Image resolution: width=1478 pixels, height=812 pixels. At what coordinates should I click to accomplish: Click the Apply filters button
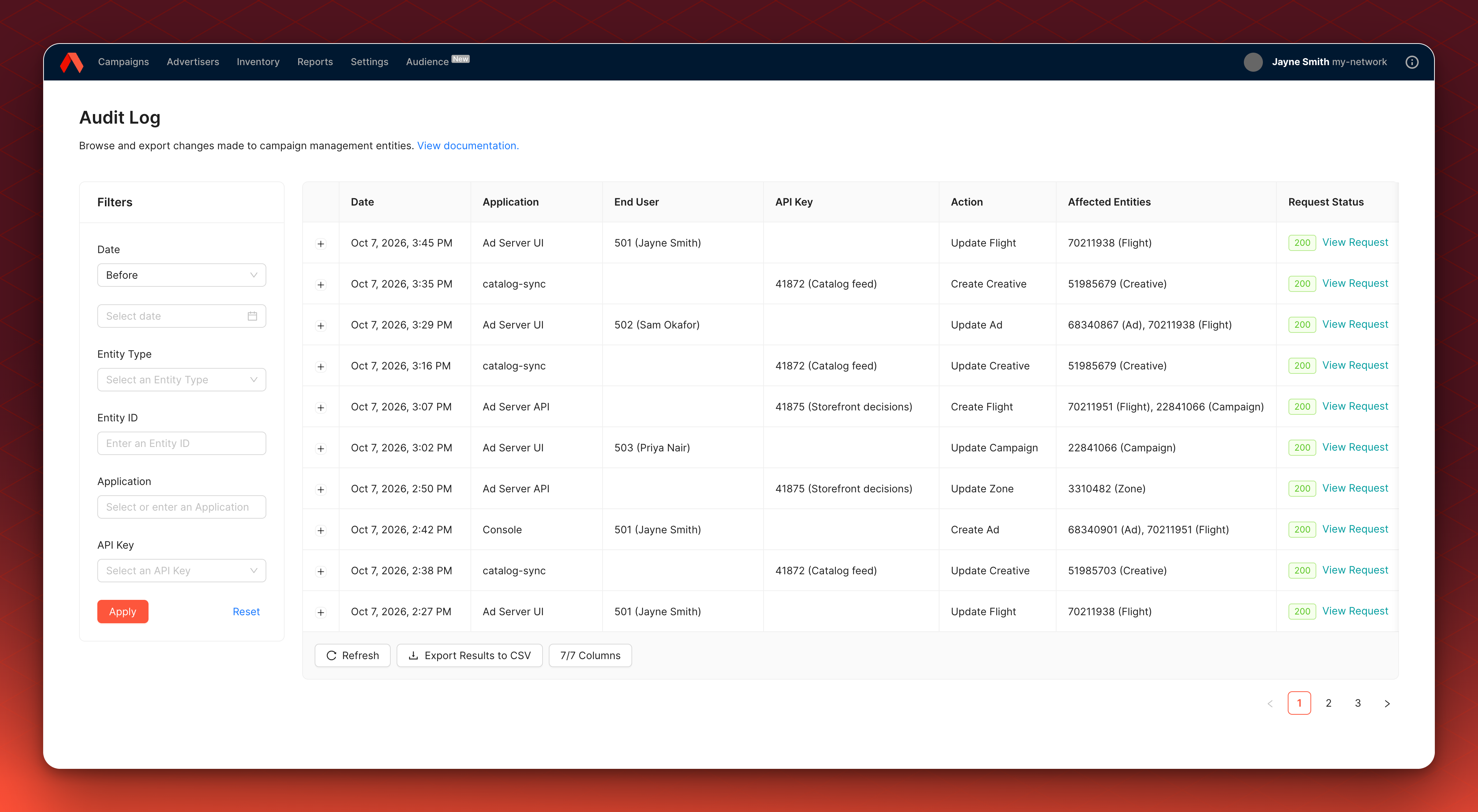123,611
